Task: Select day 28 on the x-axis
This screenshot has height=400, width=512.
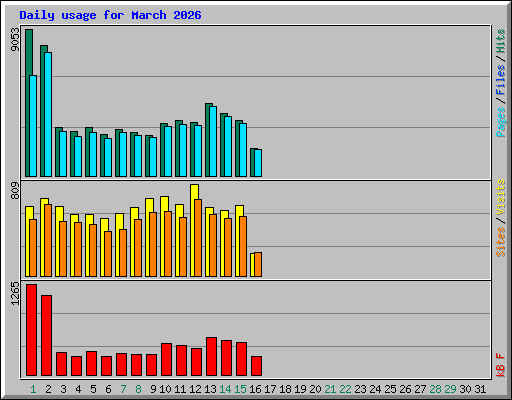Action: 435,389
